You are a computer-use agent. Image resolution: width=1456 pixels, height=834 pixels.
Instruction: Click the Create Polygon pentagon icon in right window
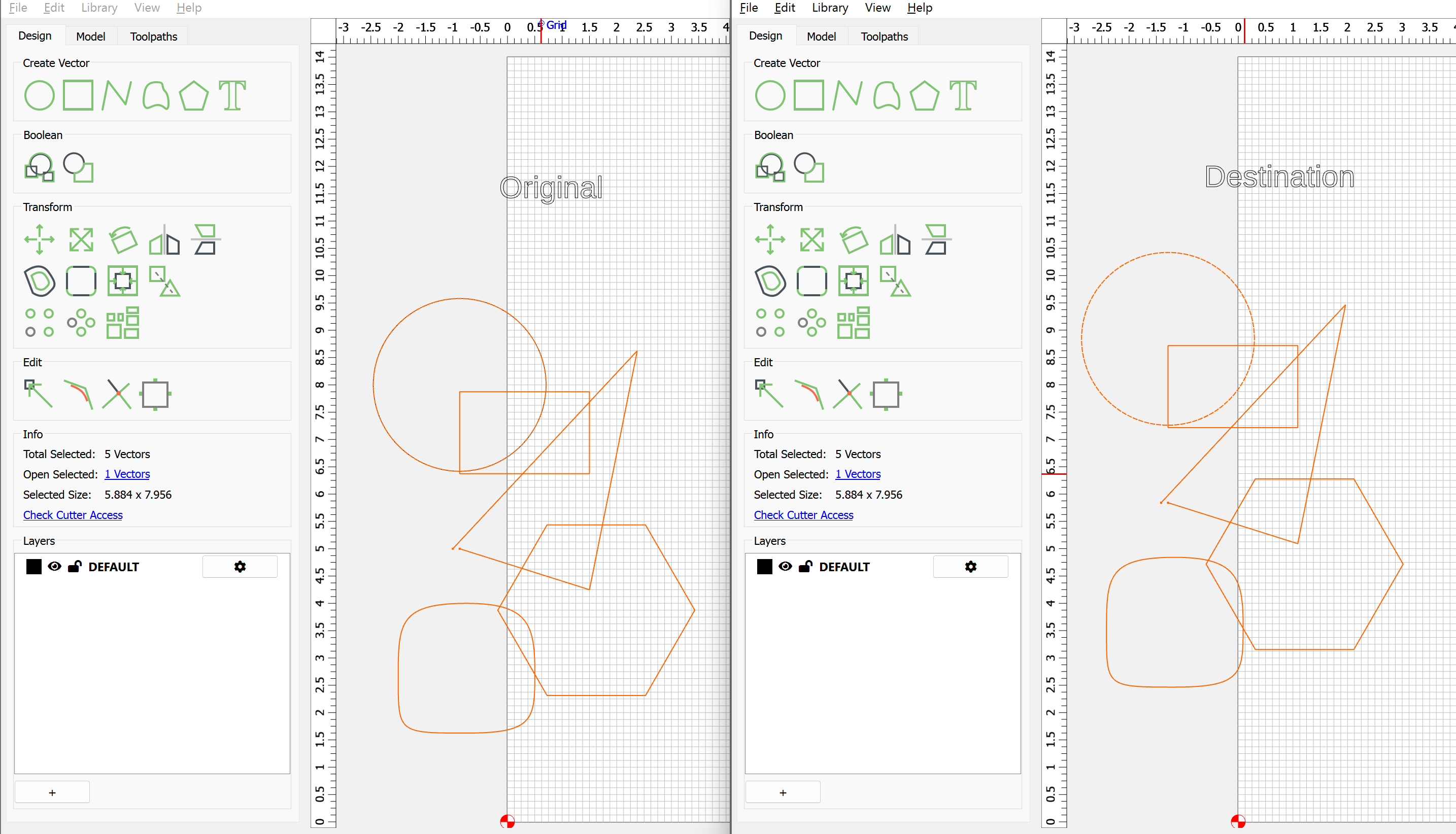pyautogui.click(x=924, y=95)
